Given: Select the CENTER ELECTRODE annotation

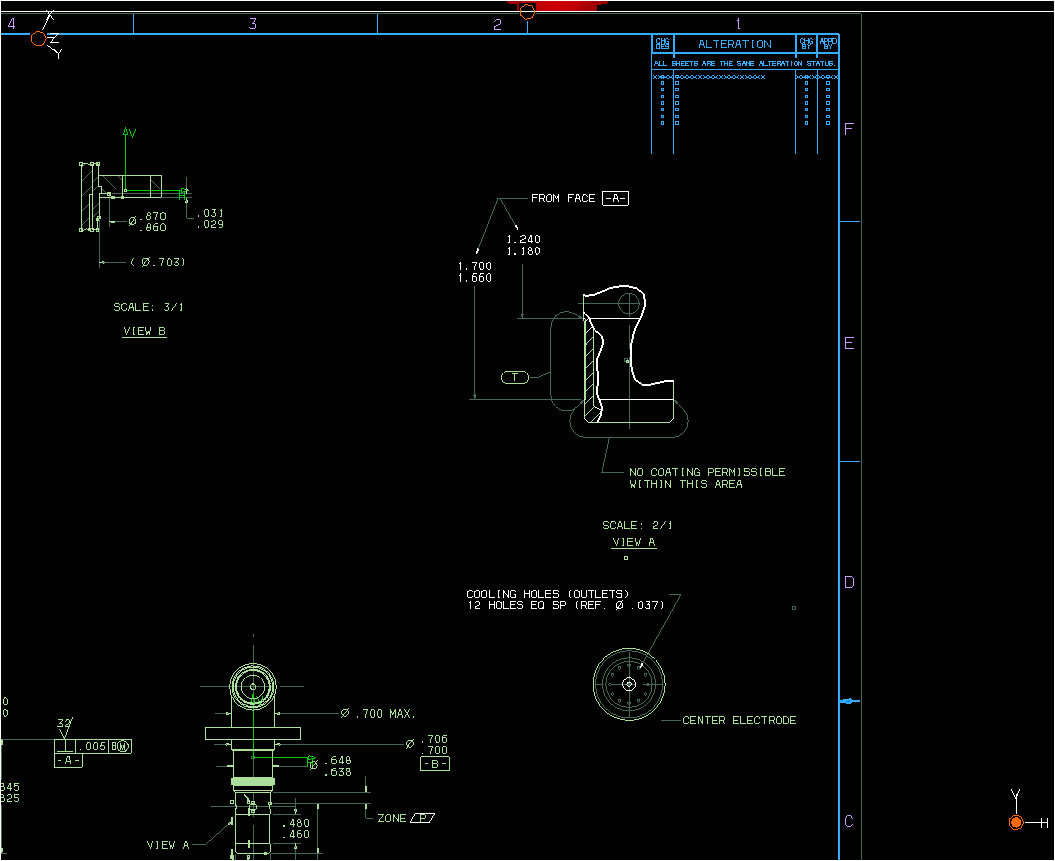Looking at the screenshot, I should tap(739, 720).
